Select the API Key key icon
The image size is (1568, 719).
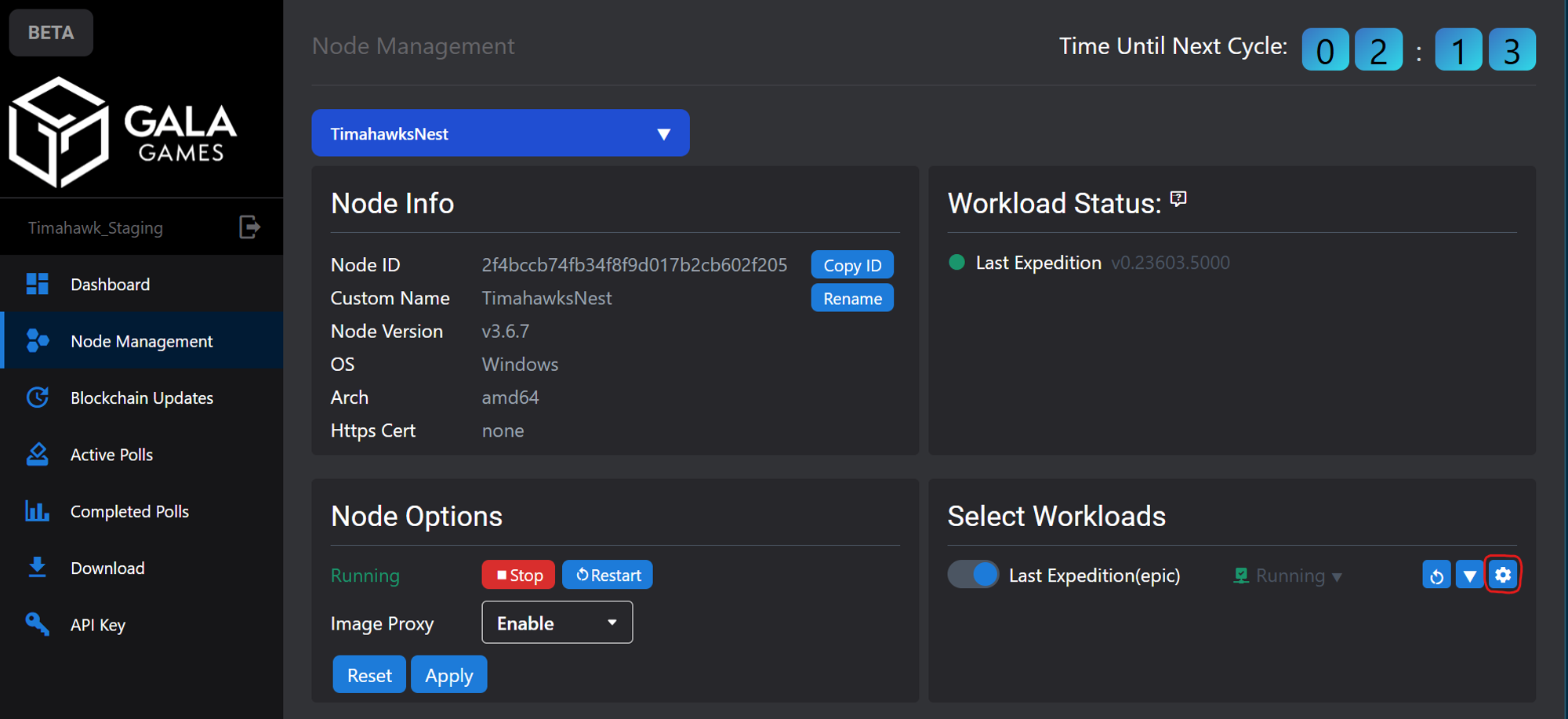coord(37,624)
